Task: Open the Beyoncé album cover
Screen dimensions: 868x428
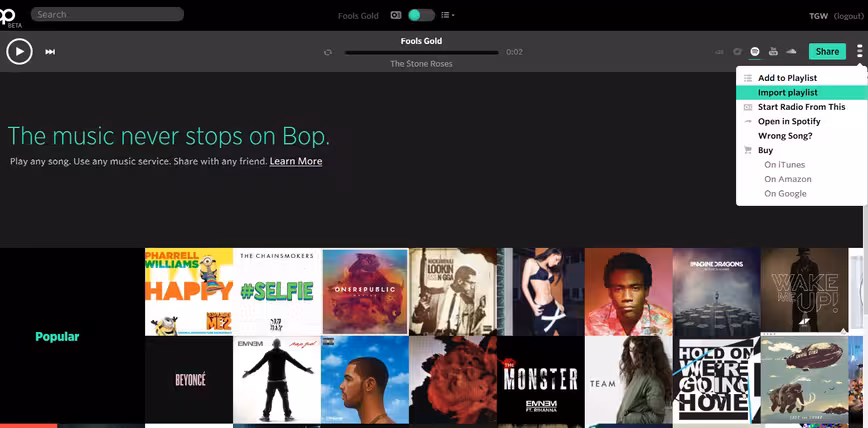Action: 189,380
